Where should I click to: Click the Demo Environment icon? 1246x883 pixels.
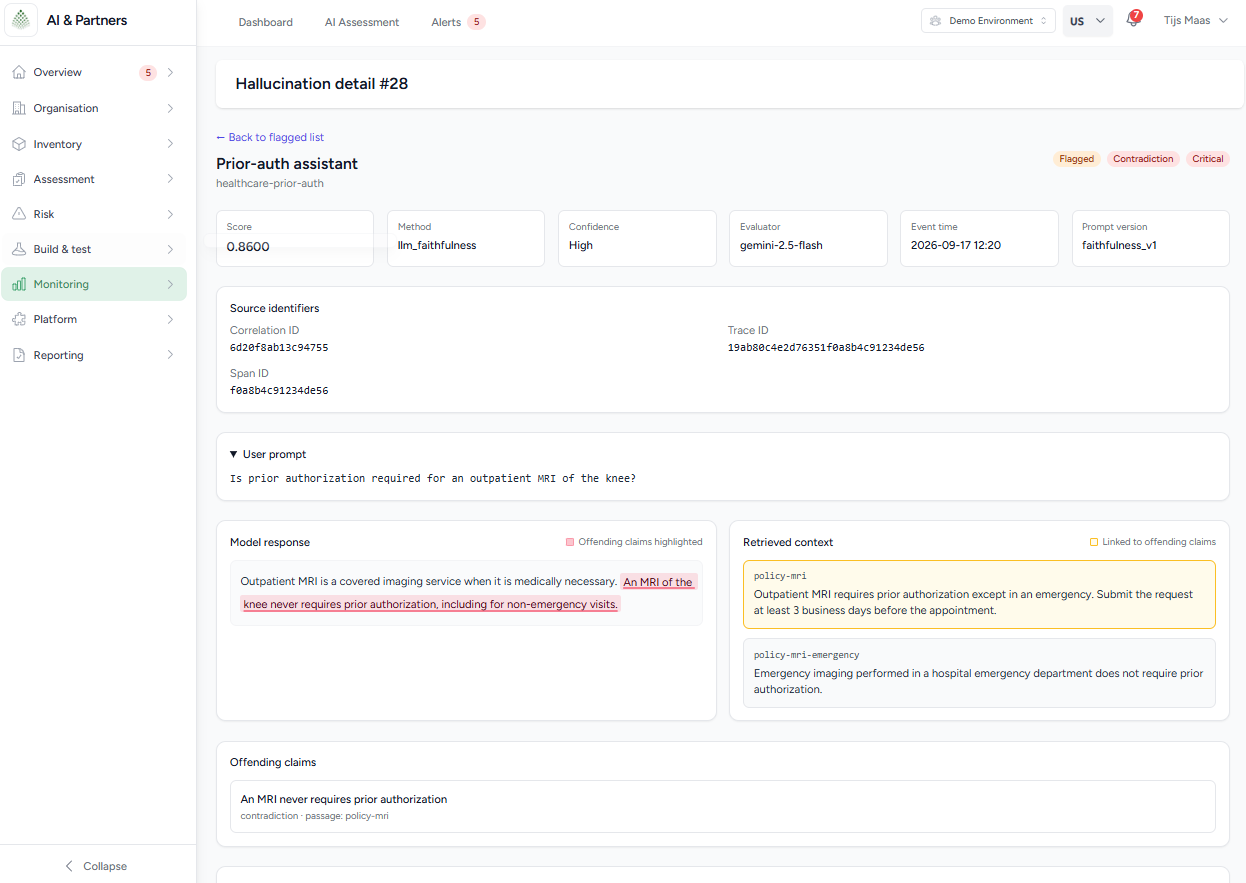(936, 21)
